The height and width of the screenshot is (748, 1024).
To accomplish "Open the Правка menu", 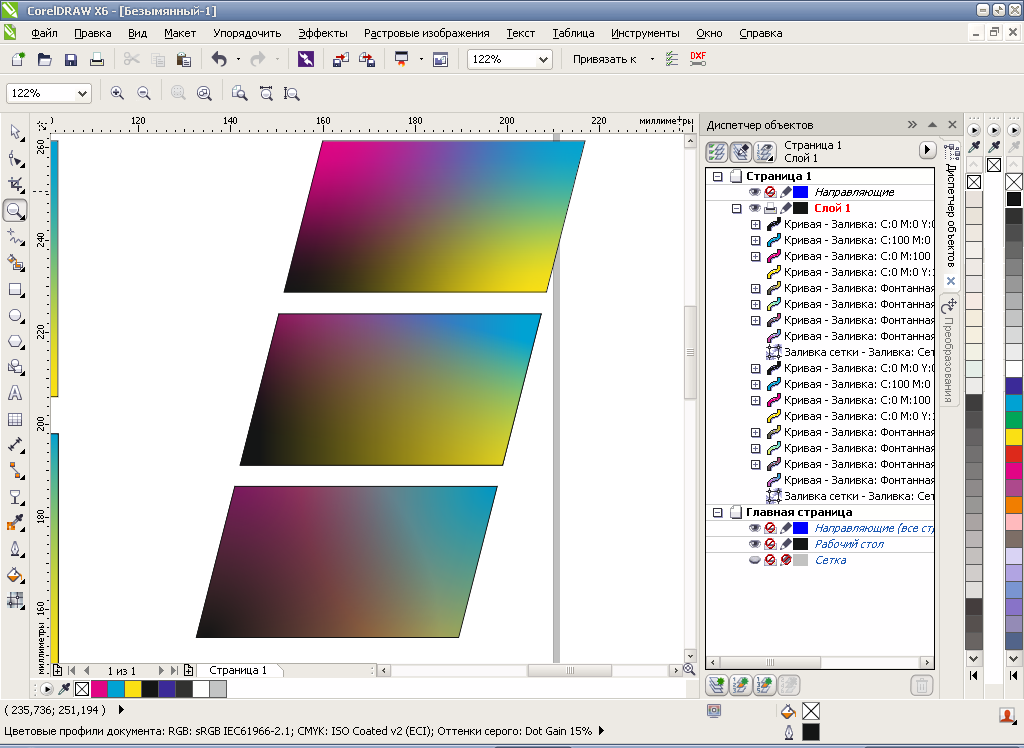I will point(93,33).
